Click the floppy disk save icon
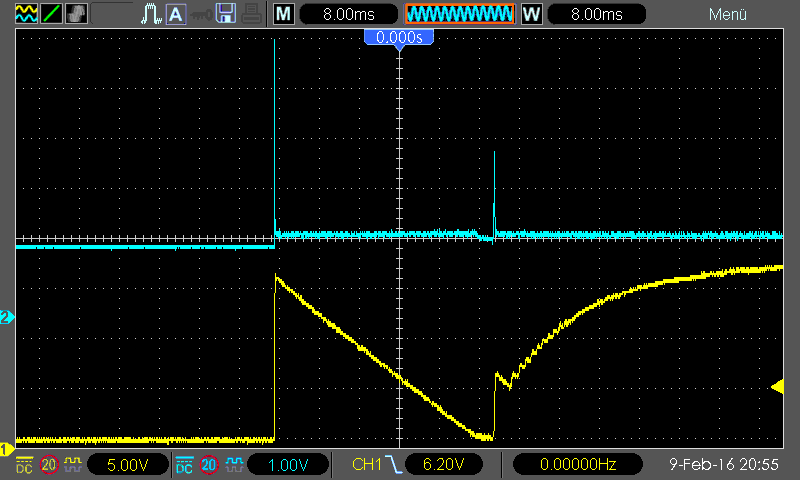Screen dimensions: 800x480 (226, 14)
